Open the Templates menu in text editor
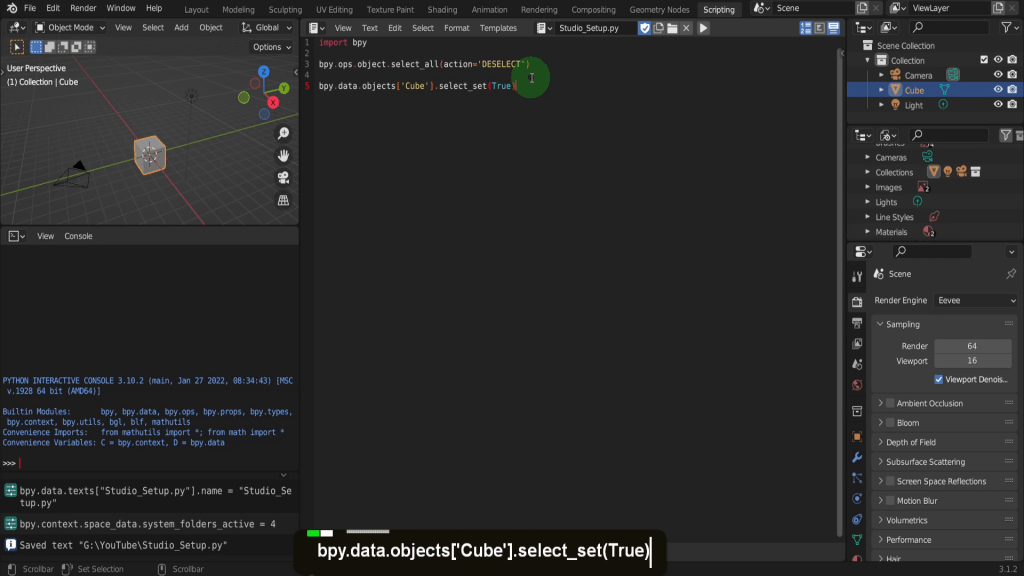Image resolution: width=1024 pixels, height=576 pixels. pos(498,28)
